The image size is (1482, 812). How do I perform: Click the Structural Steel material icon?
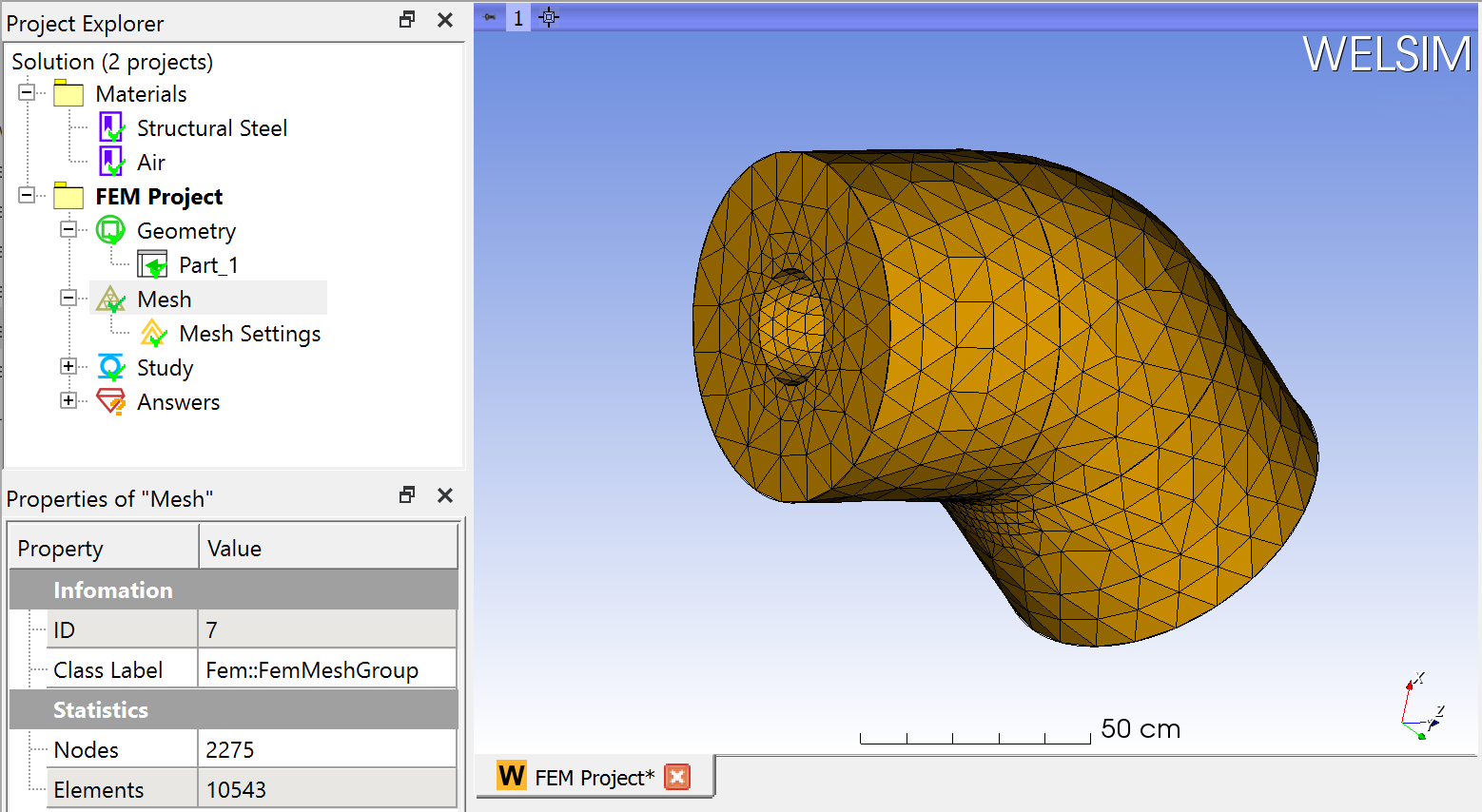point(111,127)
